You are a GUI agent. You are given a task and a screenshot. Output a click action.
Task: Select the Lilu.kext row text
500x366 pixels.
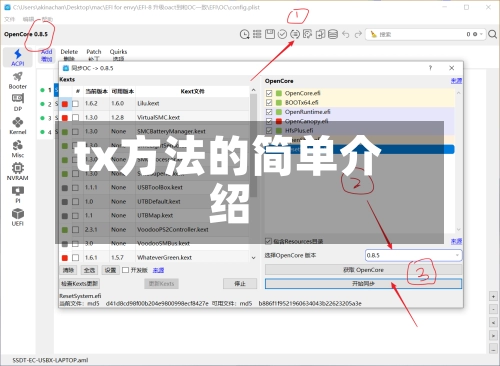tap(148, 104)
